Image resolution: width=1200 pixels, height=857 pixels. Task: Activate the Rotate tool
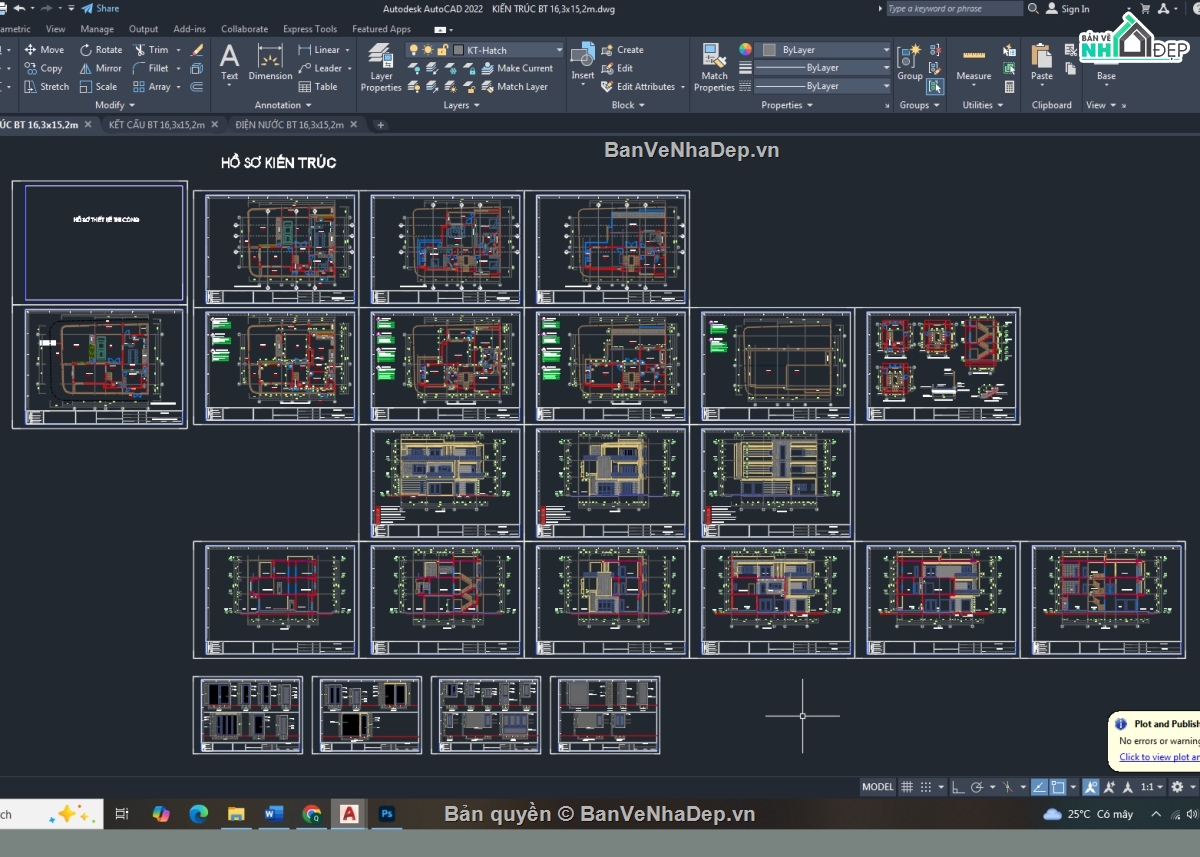pos(100,50)
